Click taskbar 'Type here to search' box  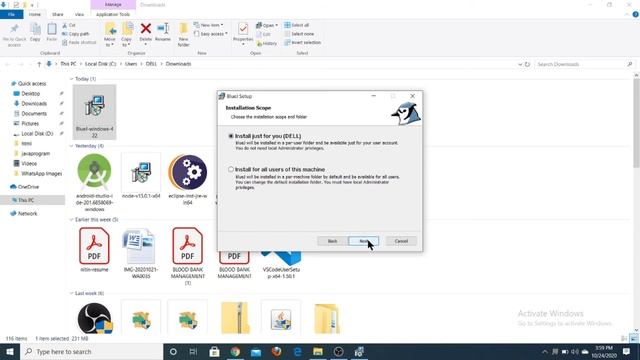point(92,351)
